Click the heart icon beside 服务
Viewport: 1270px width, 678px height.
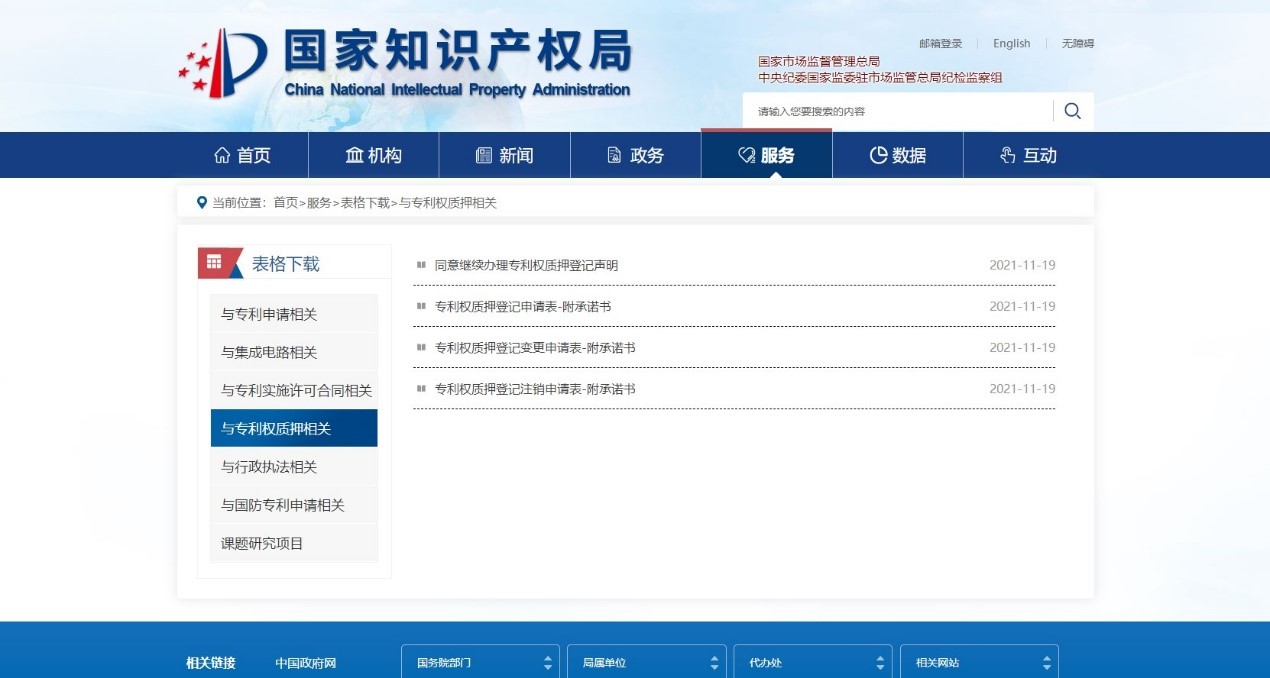pos(746,155)
